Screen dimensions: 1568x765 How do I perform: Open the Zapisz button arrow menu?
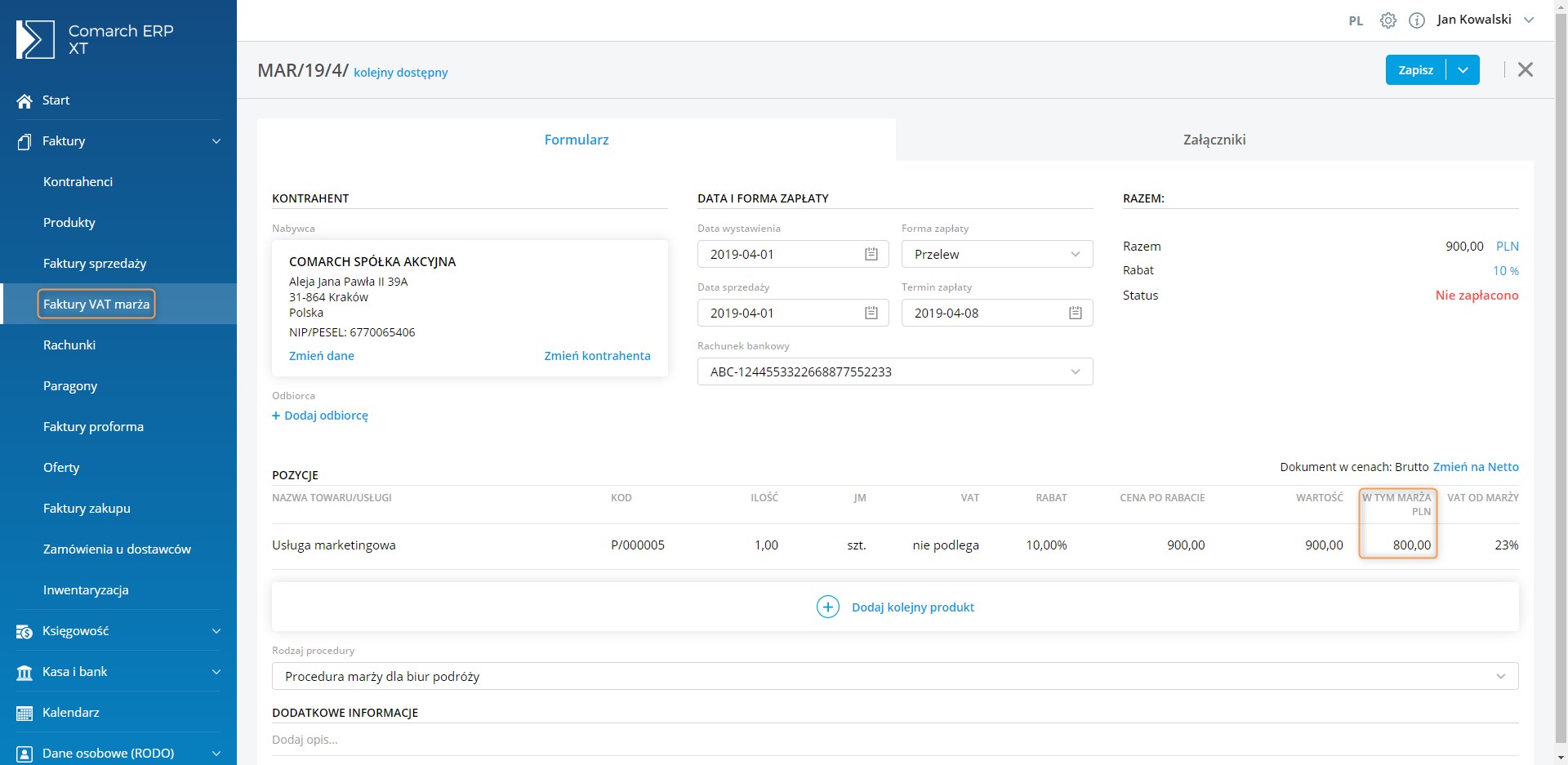pos(1463,70)
